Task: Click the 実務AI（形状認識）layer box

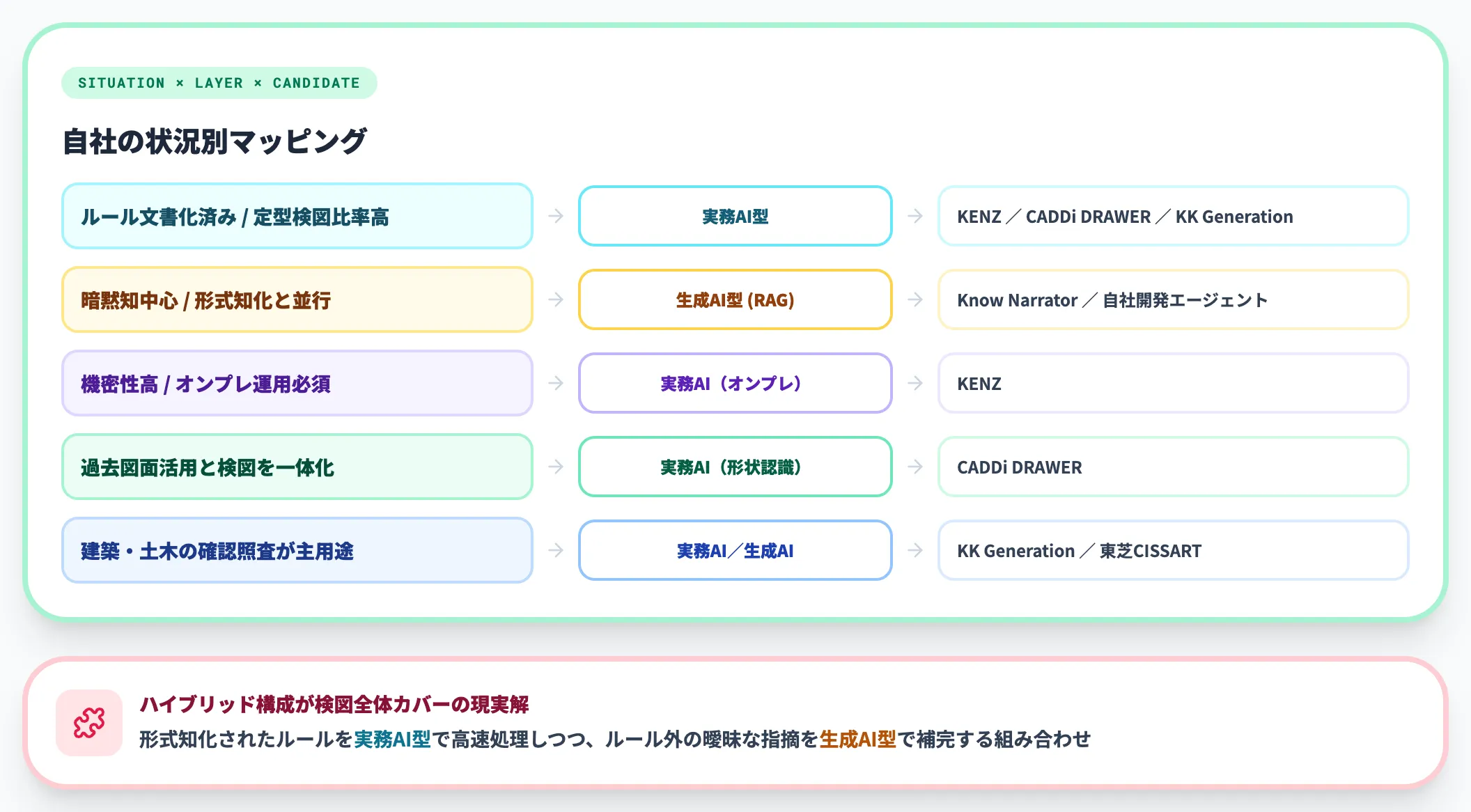Action: 735,467
